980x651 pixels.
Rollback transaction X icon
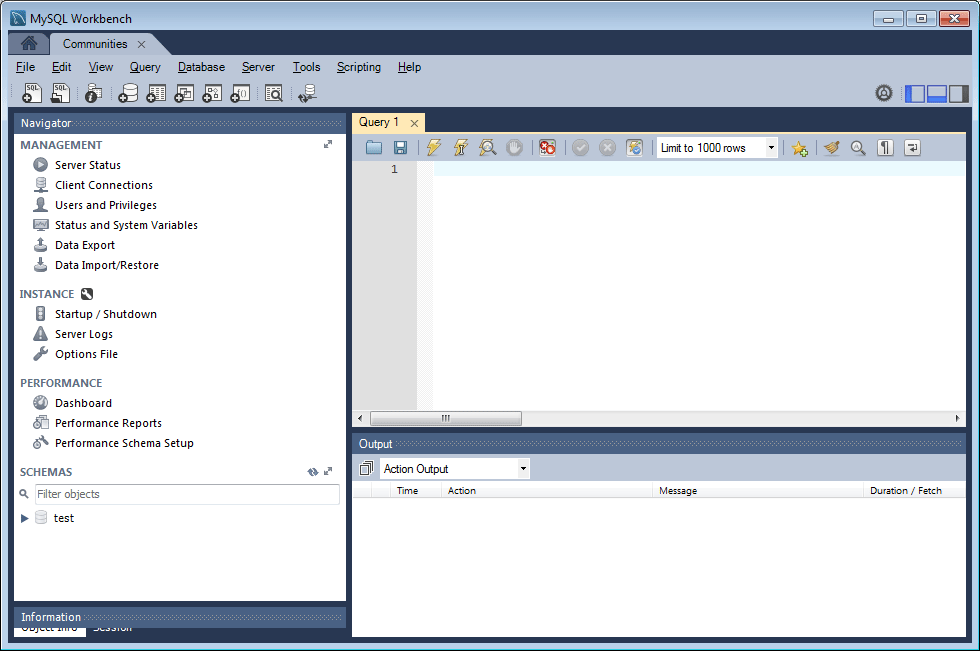pos(608,147)
